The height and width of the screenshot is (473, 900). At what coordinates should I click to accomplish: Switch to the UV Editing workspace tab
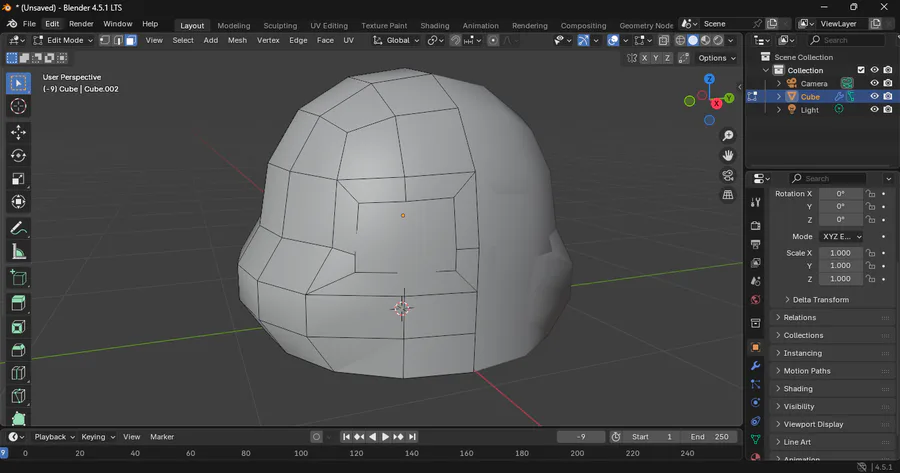click(329, 25)
